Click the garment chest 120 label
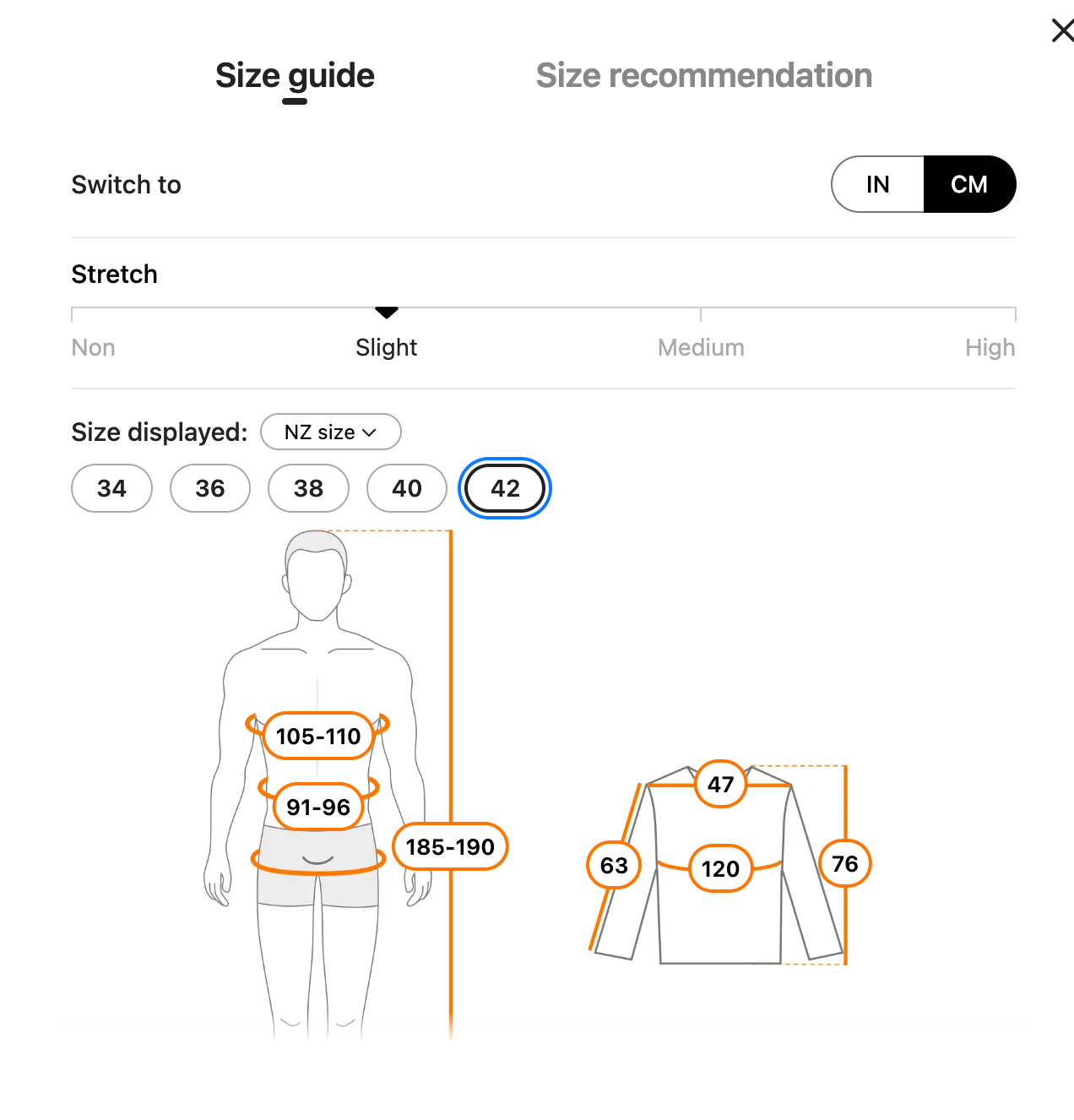Image resolution: width=1074 pixels, height=1120 pixels. [x=720, y=868]
